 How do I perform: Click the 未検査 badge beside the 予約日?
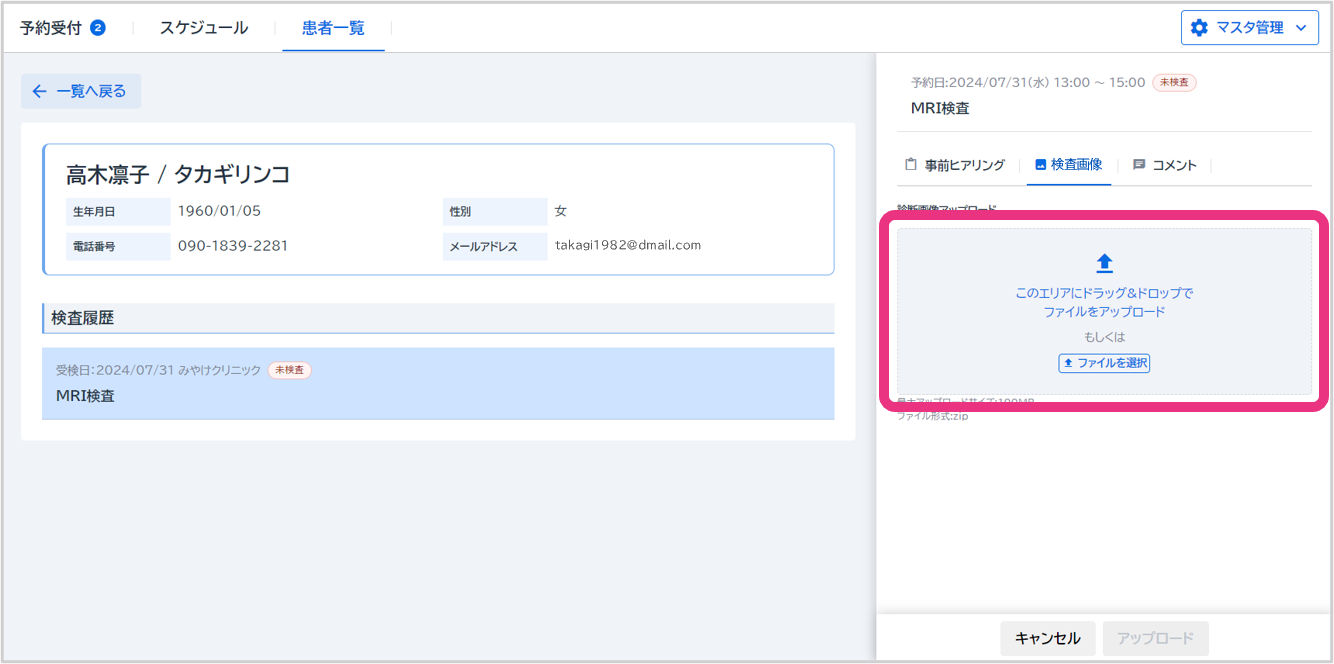coord(1174,83)
